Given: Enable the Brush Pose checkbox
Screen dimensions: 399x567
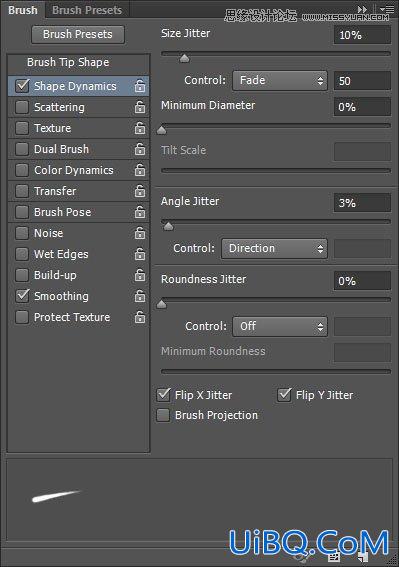Looking at the screenshot, I should 22,212.
